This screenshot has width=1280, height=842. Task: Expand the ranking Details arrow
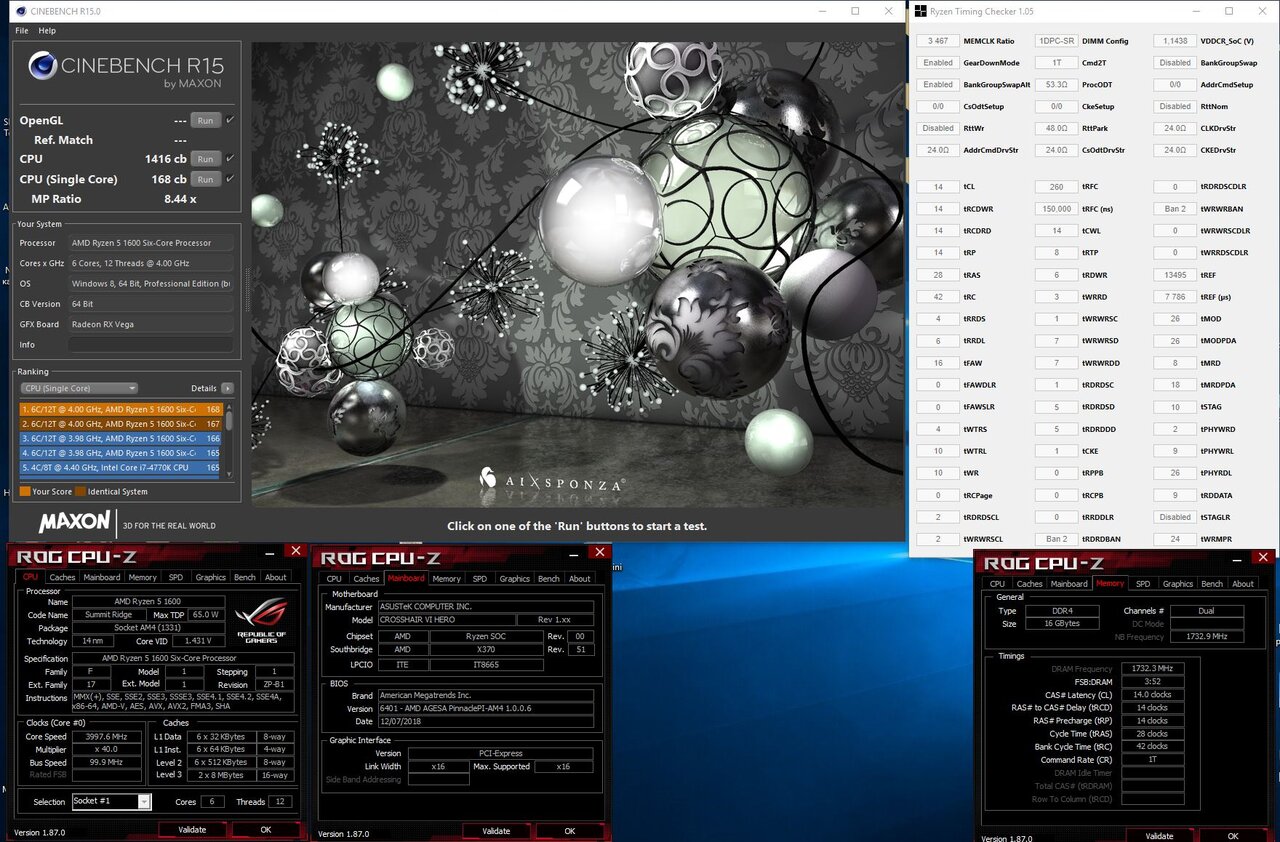228,388
